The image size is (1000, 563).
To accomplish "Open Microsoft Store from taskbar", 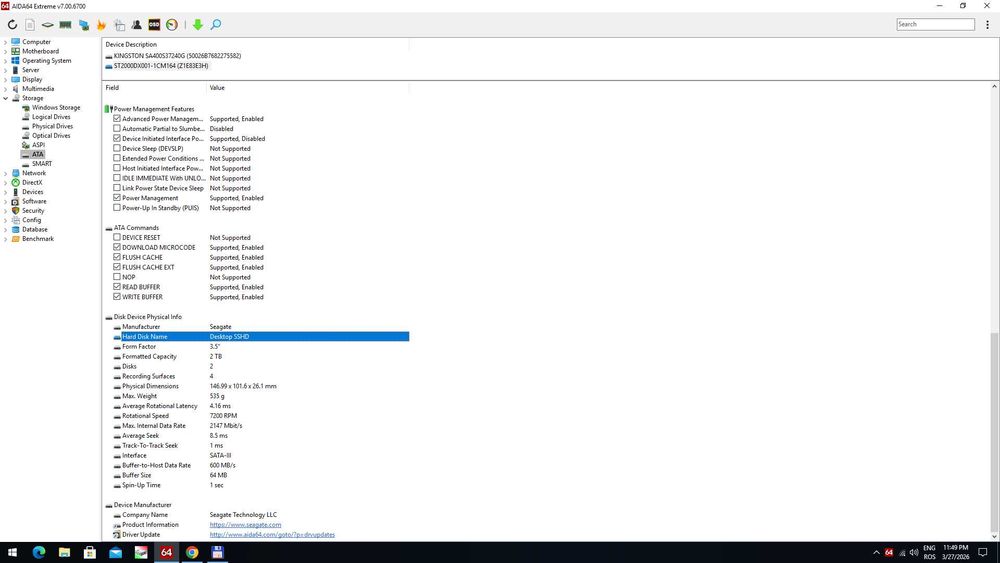I will pyautogui.click(x=90, y=552).
